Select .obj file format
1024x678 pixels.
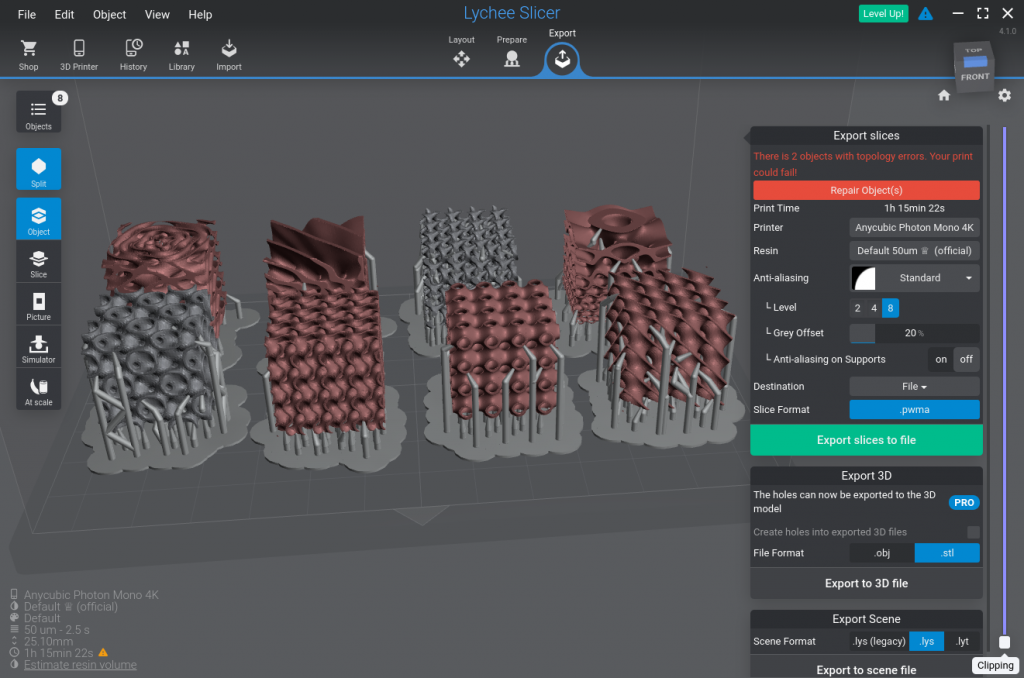[882, 553]
